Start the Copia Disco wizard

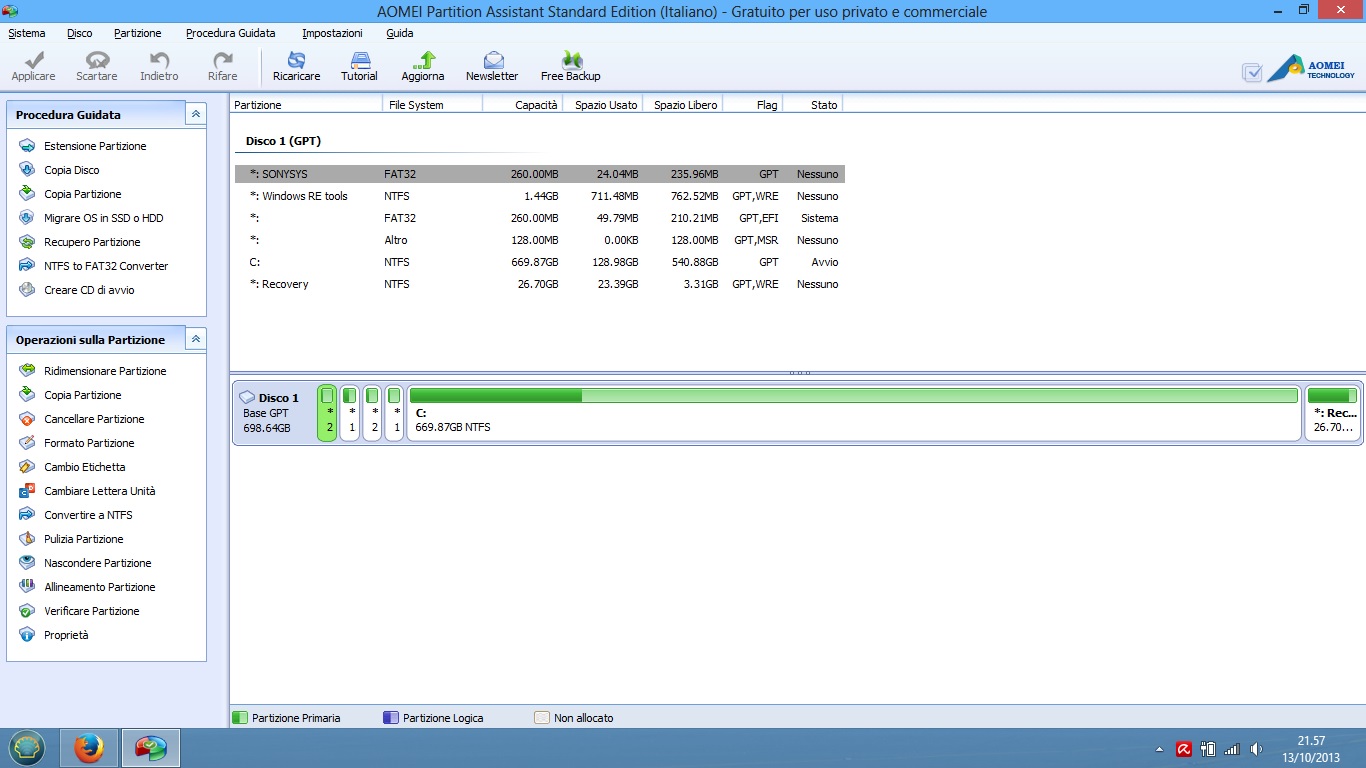(72, 170)
